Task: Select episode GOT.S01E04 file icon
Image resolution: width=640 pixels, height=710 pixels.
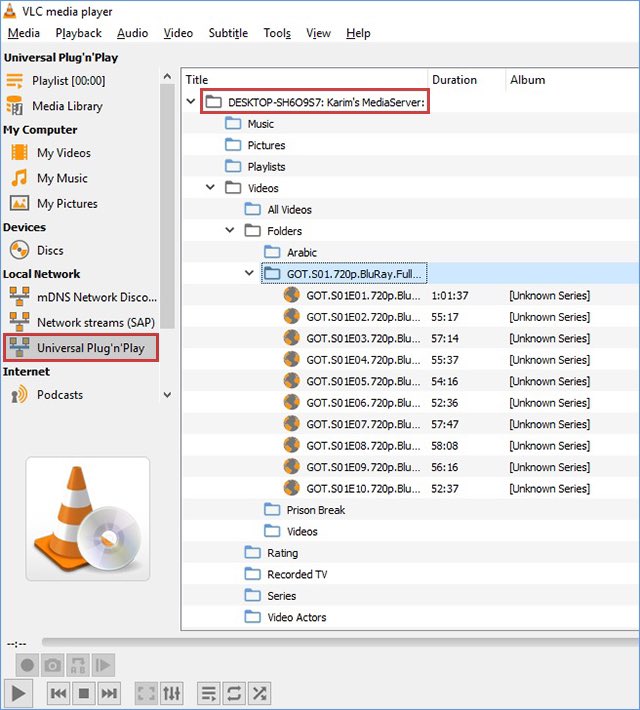Action: pyautogui.click(x=292, y=360)
